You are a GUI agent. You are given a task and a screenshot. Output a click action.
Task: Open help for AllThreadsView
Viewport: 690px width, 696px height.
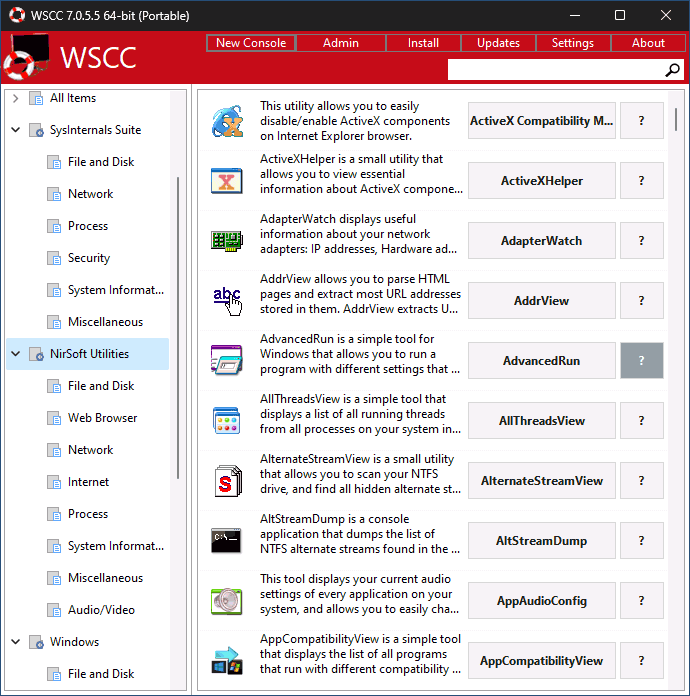point(642,420)
